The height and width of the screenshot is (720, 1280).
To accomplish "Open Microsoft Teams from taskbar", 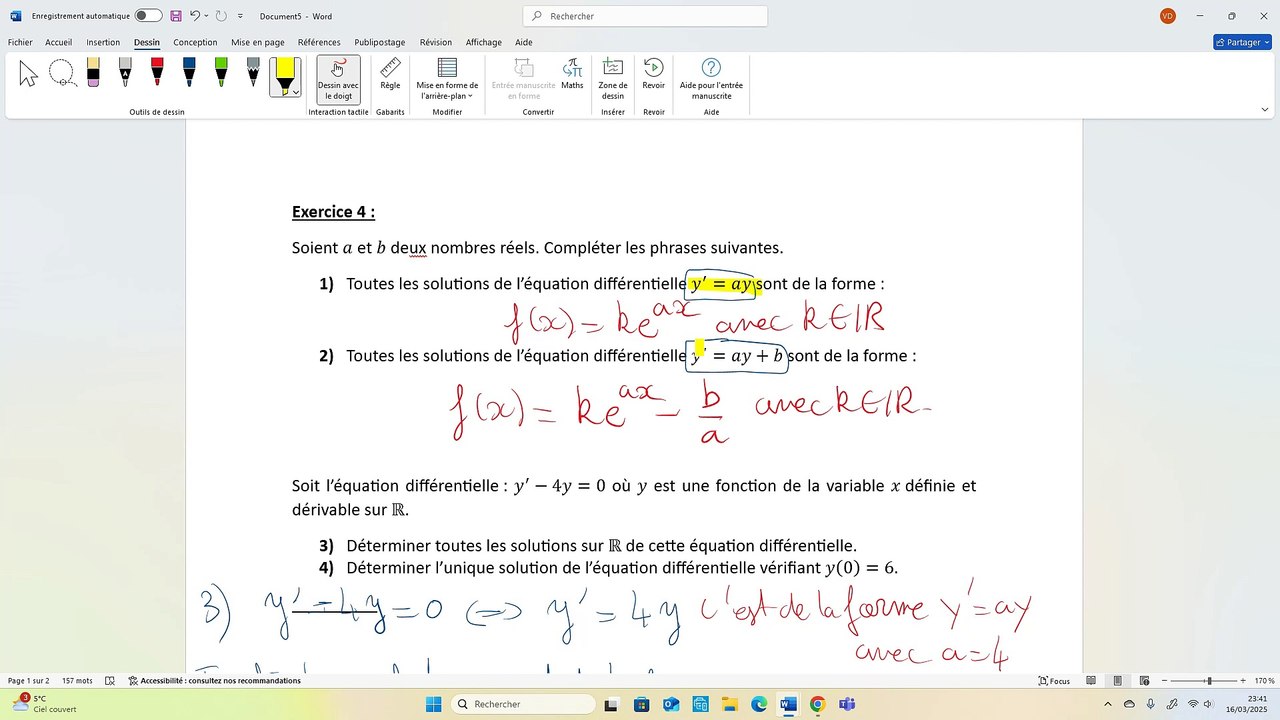I will coord(846,704).
